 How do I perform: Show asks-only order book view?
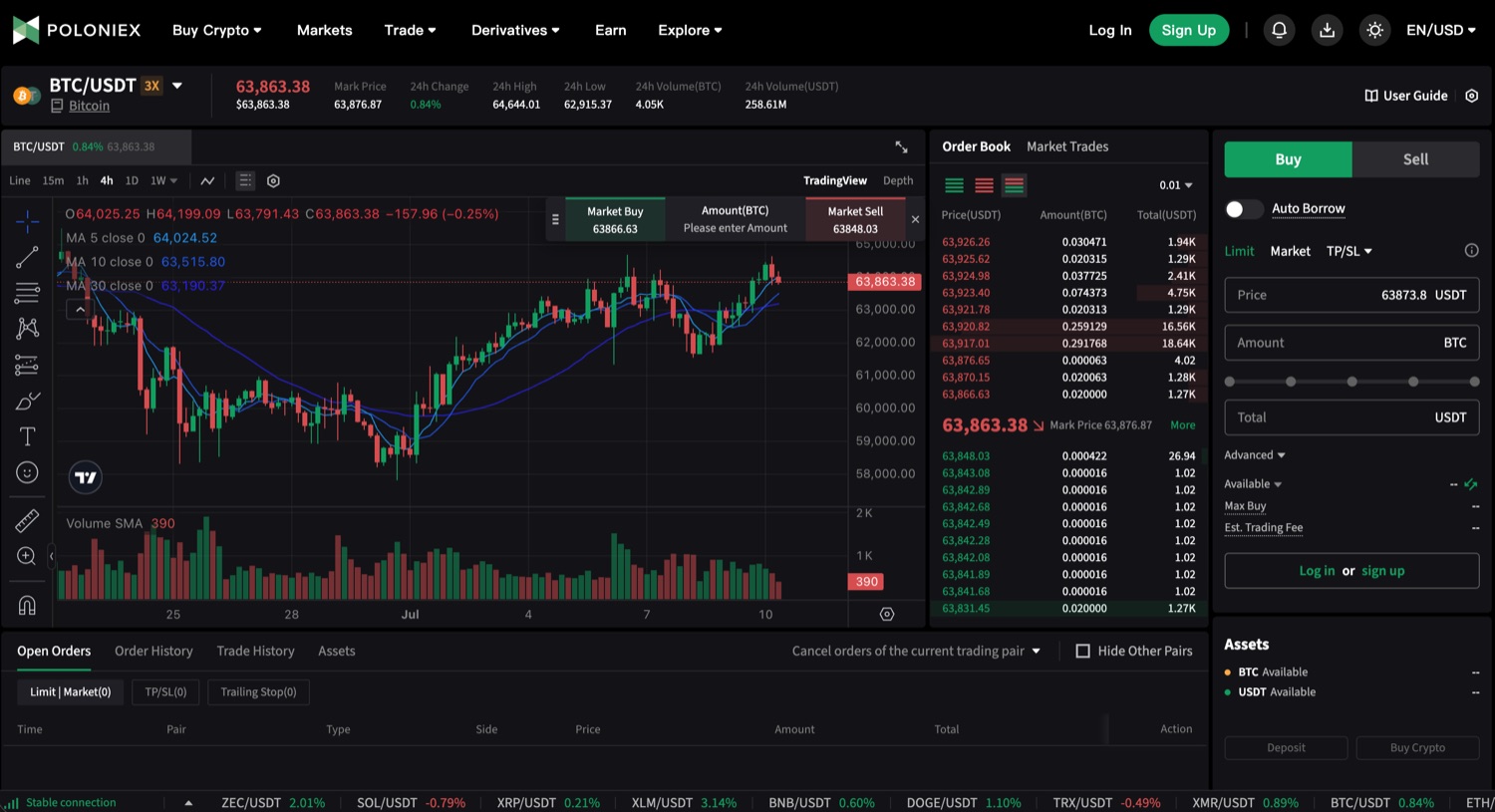[984, 185]
